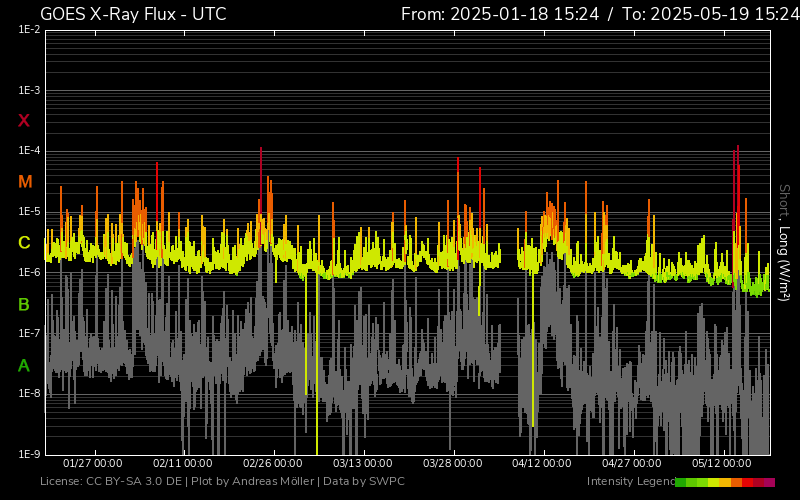Image resolution: width=800 pixels, height=500 pixels.
Task: Click the 01/27 00:00 date tick label
Action: click(93, 463)
